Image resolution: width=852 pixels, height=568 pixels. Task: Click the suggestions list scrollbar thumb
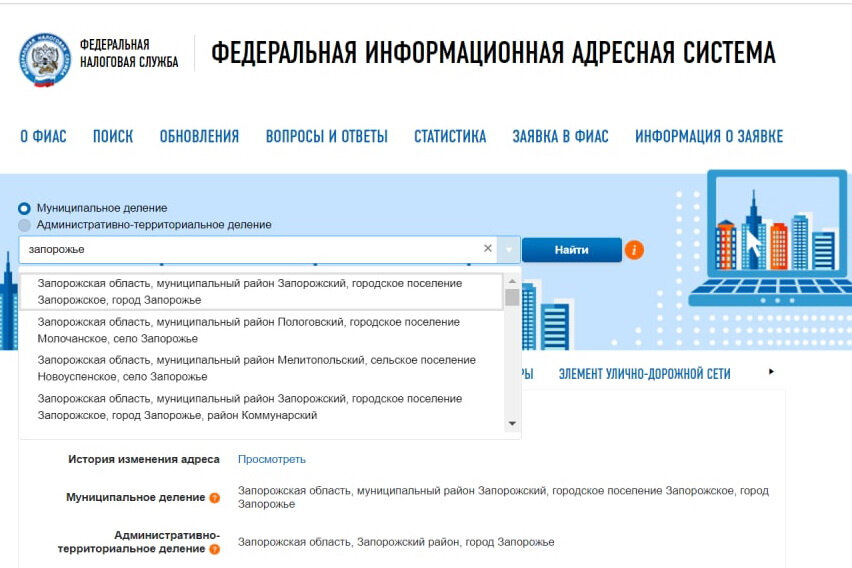pos(512,298)
